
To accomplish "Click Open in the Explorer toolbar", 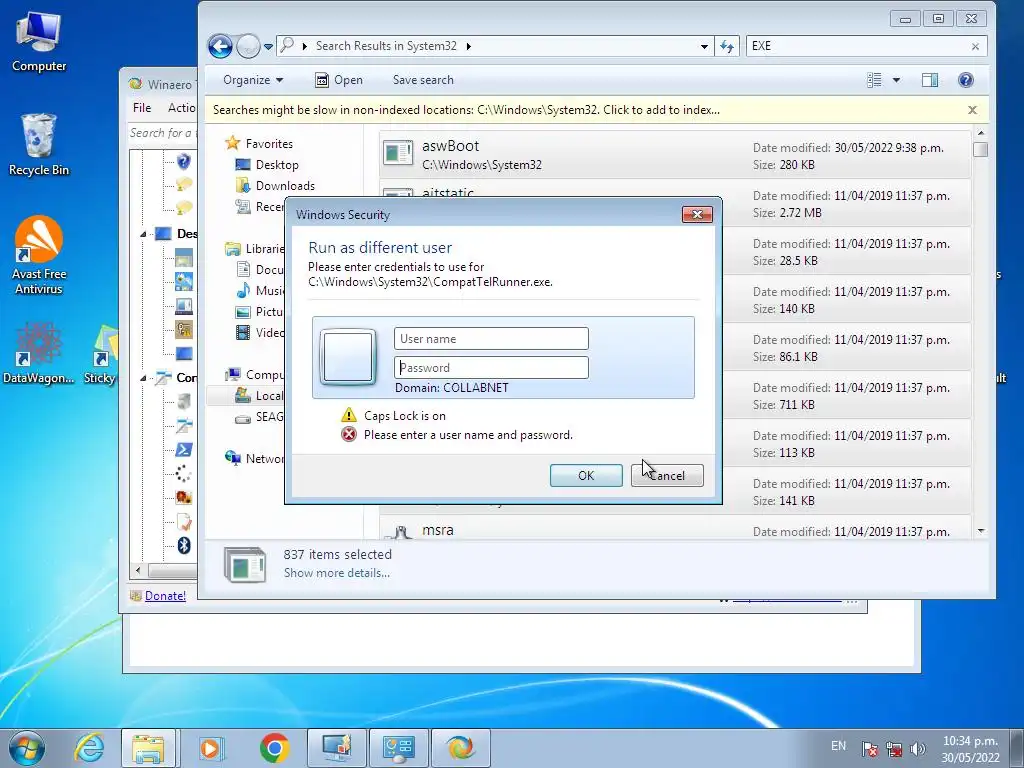I will [x=339, y=80].
